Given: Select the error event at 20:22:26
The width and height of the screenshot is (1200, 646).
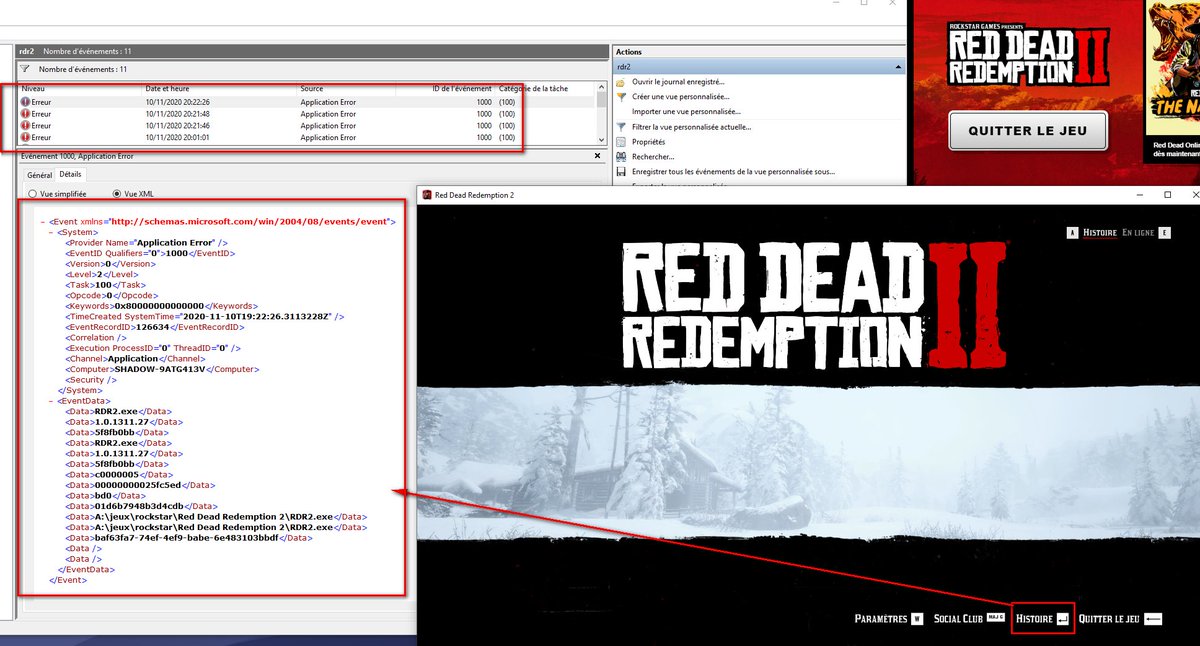Looking at the screenshot, I should [307, 102].
